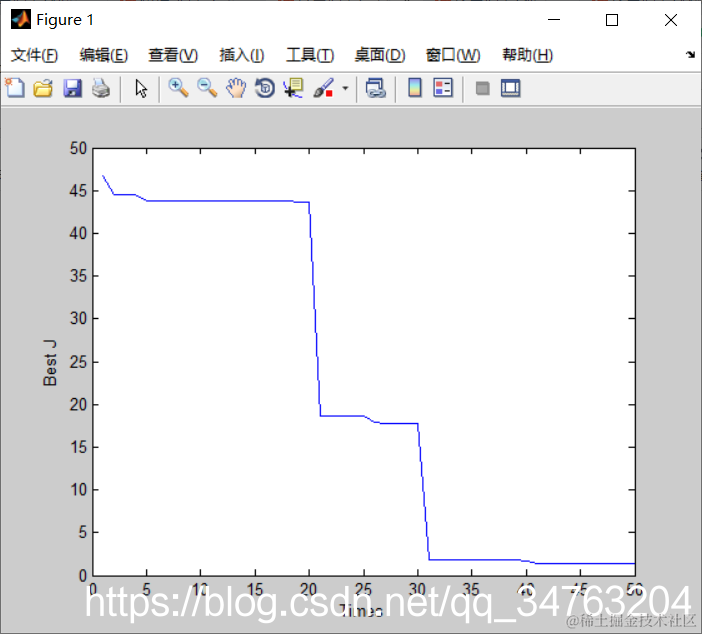The width and height of the screenshot is (702, 634).
Task: Open the 查看(V) menu
Action: coord(173,55)
